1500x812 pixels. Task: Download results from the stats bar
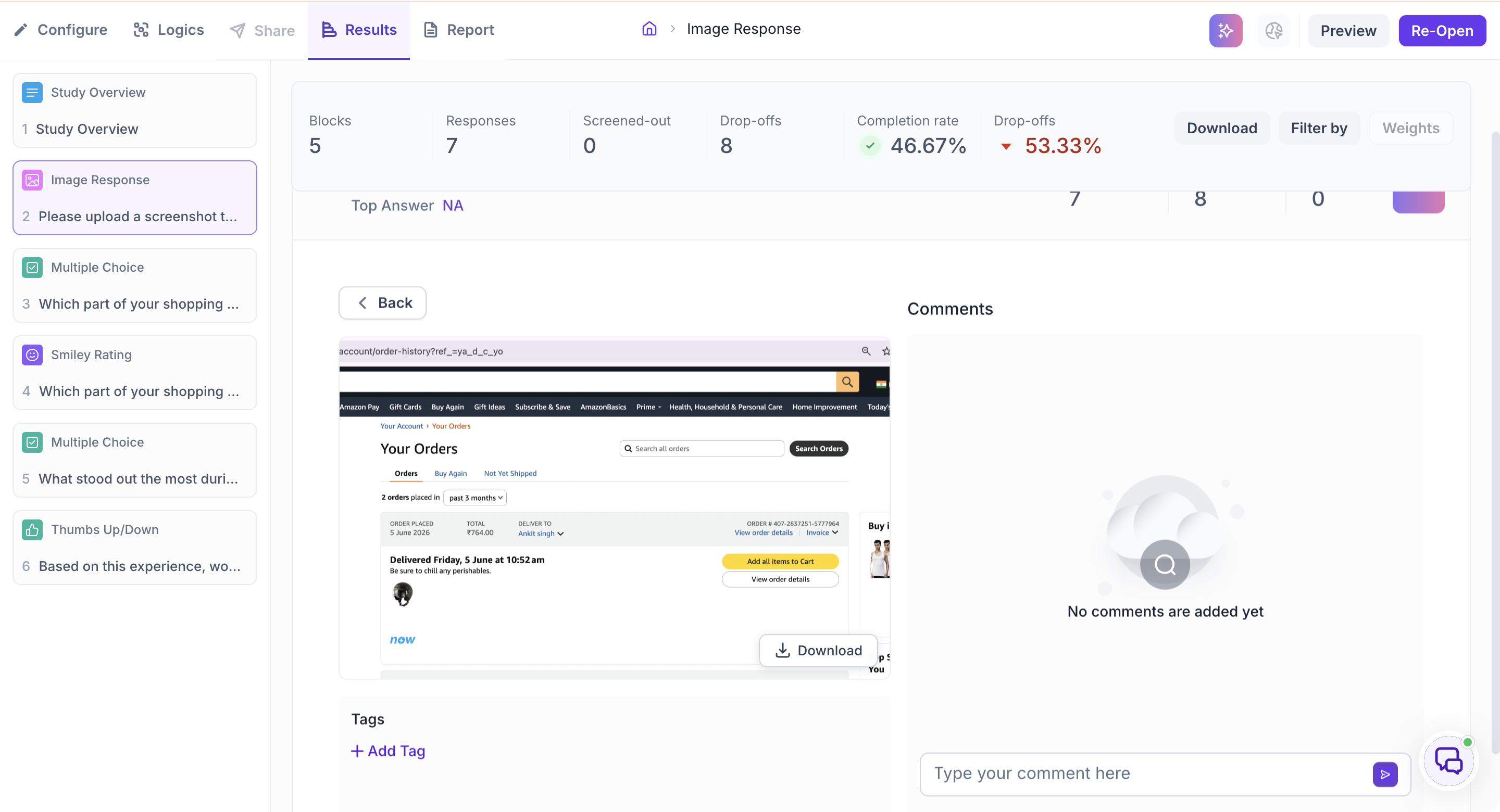coord(1222,128)
